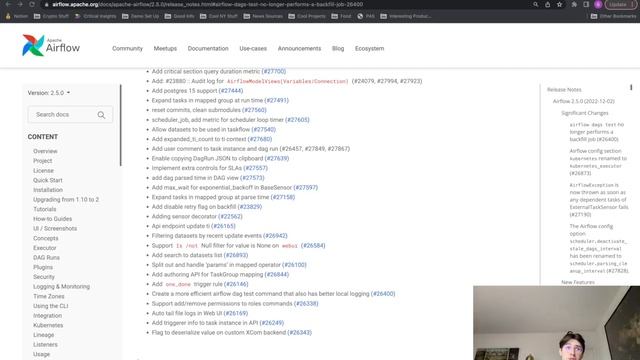The height and width of the screenshot is (360, 640).
Task: Open pull request link #26584
Action: [x=313, y=246]
